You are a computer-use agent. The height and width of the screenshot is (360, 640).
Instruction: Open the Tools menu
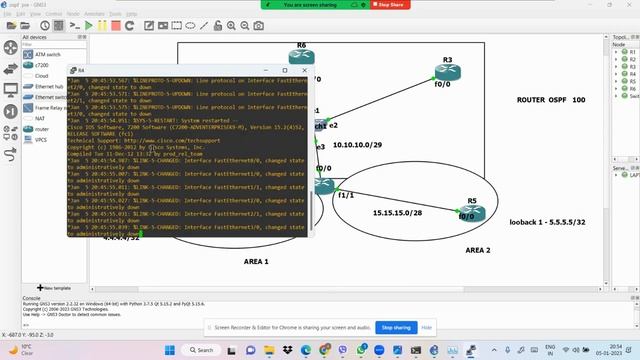[x=116, y=14]
